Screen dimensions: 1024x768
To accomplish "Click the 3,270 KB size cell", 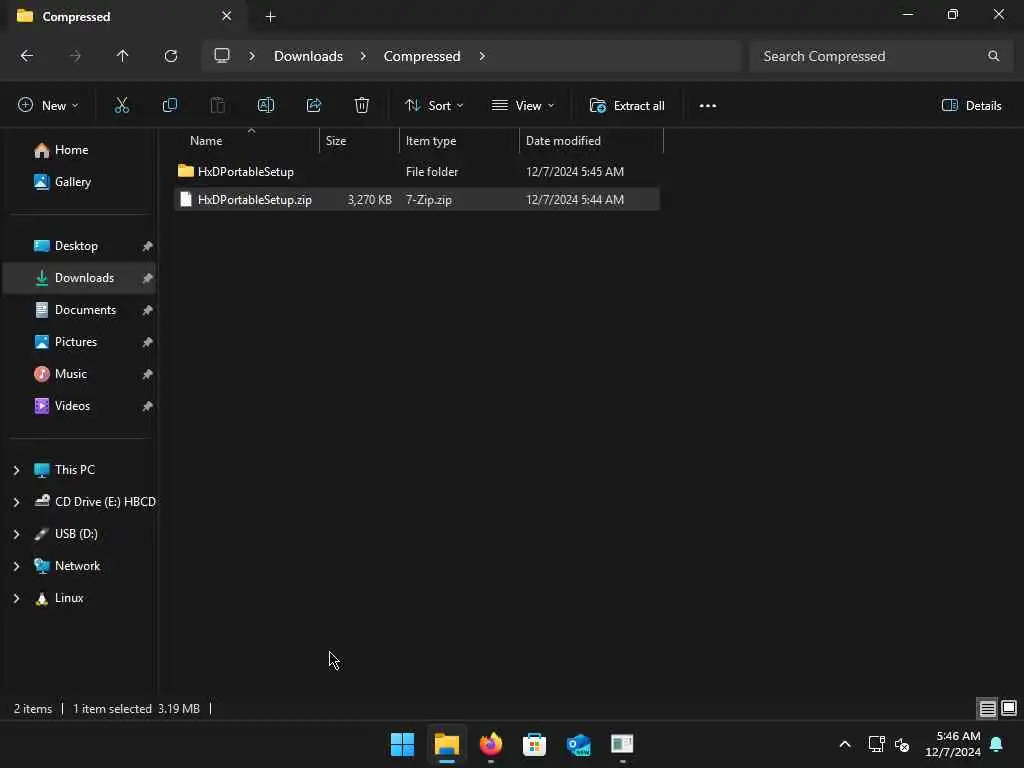I will point(370,200).
